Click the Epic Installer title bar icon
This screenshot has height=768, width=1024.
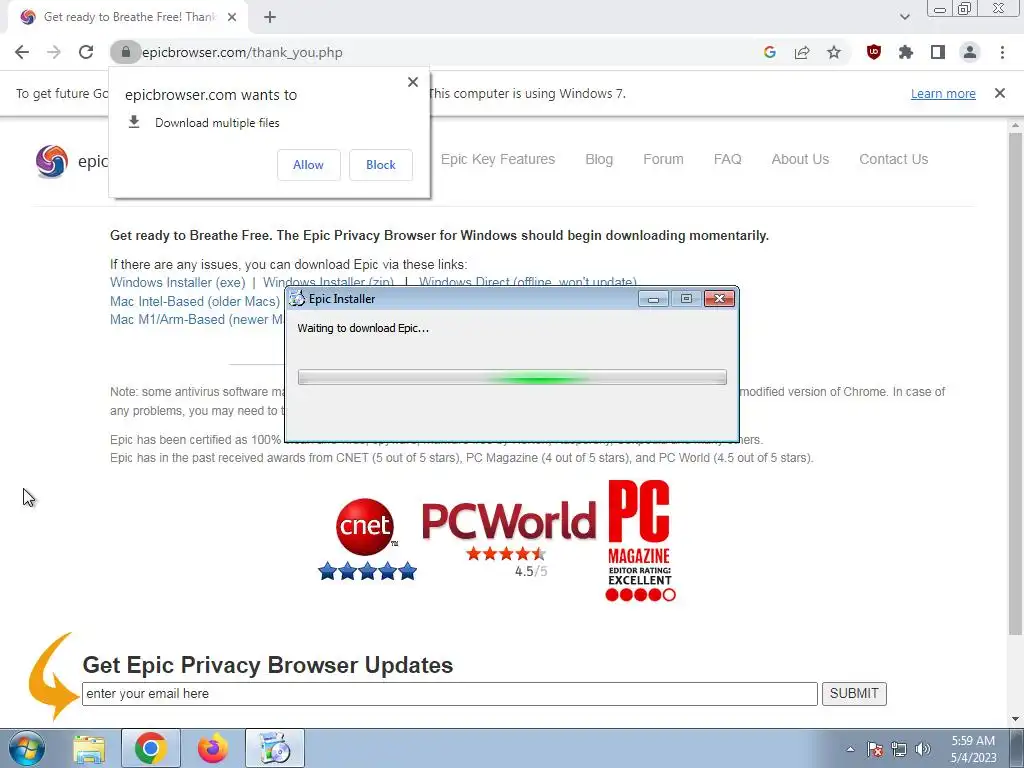[x=297, y=298]
